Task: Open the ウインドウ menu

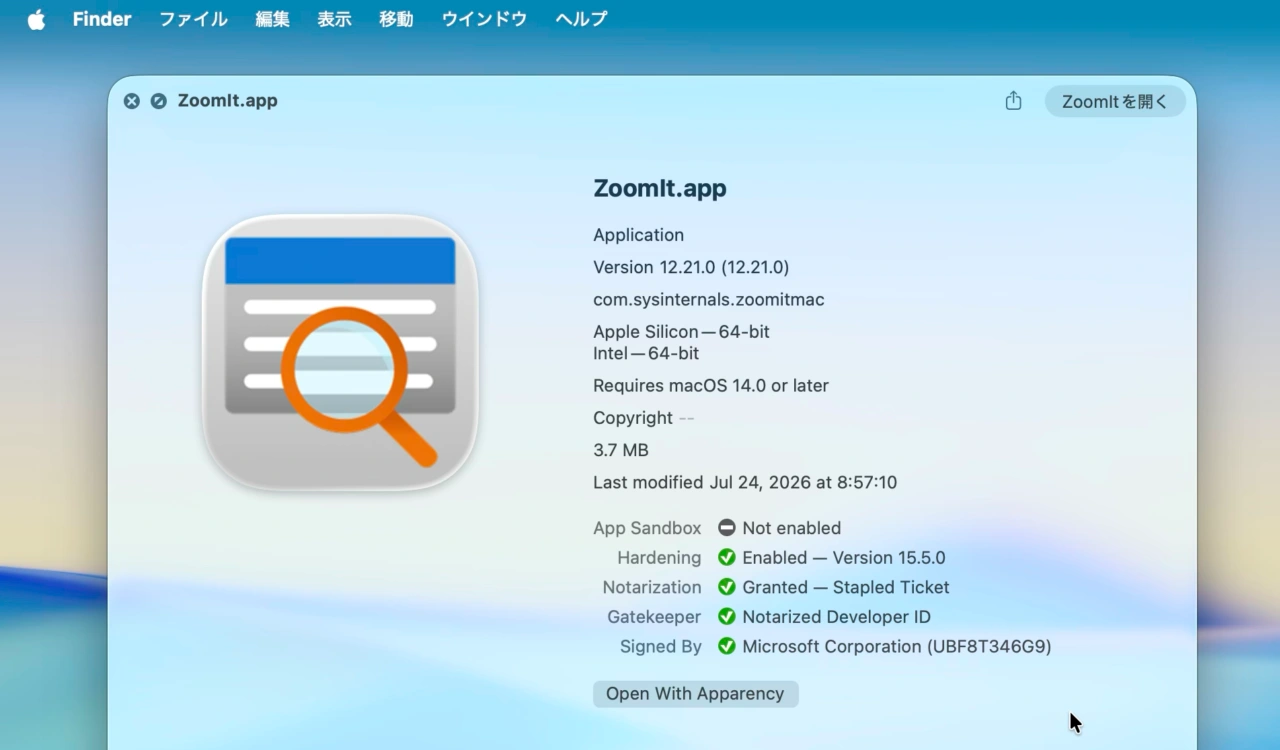Action: click(484, 19)
